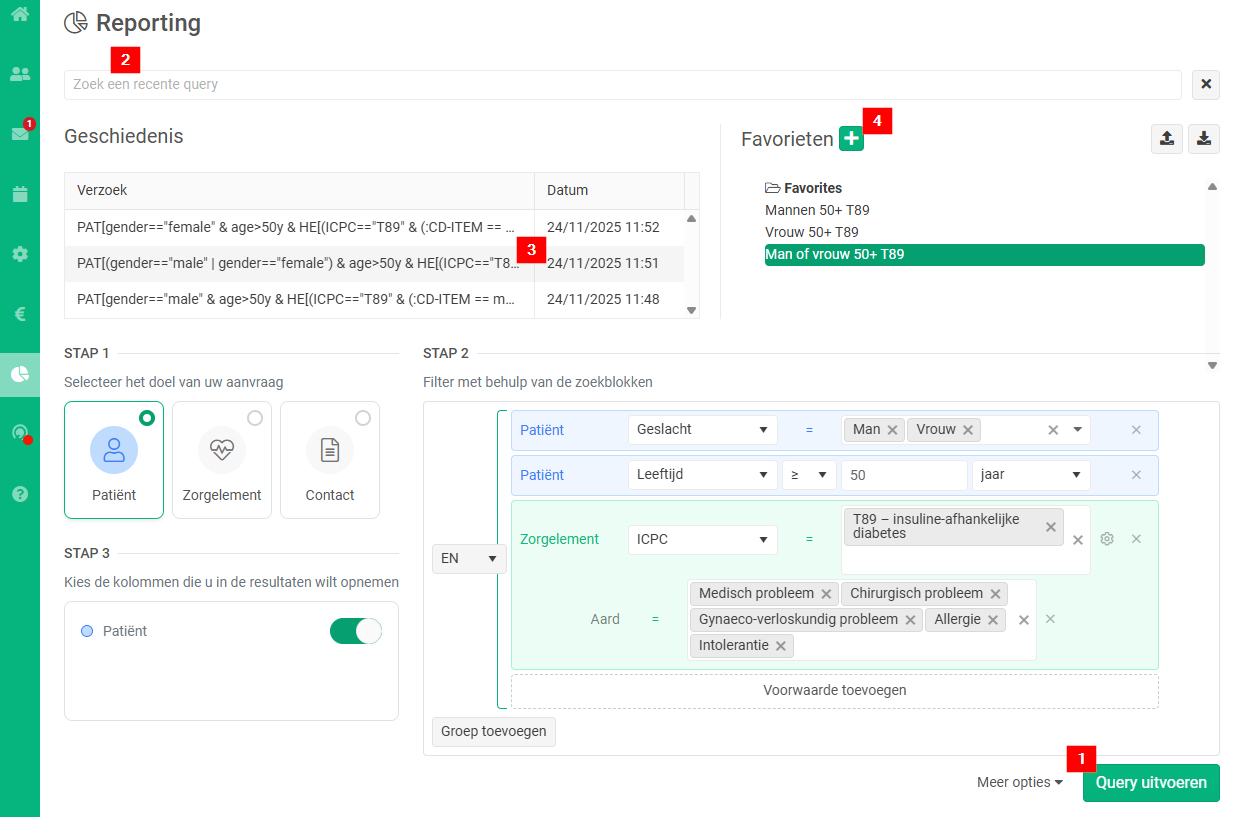The image size is (1234, 817).
Task: Click the Query uitvoeren button
Action: [1151, 783]
